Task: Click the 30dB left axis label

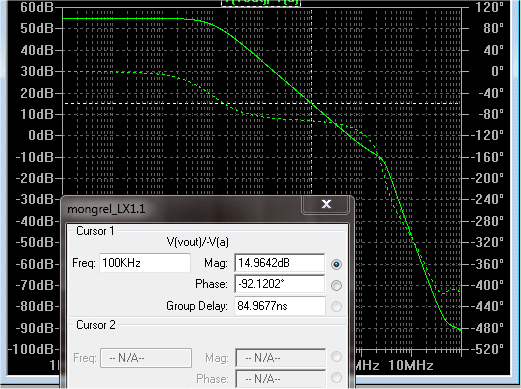Action: [37, 71]
